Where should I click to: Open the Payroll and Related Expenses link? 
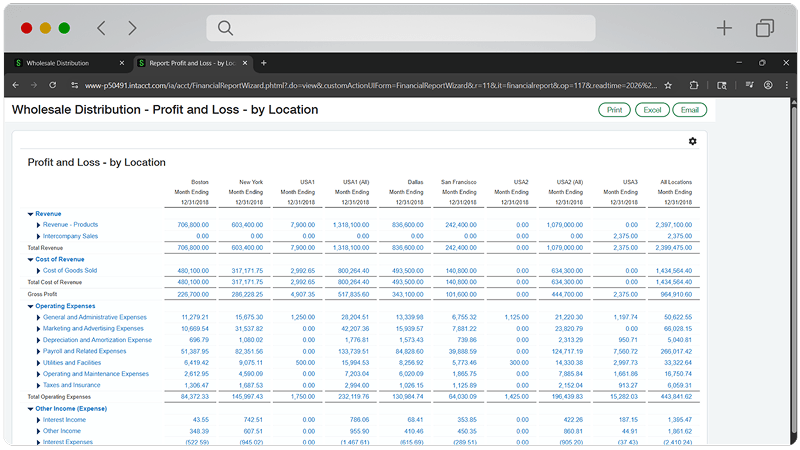tap(84, 351)
